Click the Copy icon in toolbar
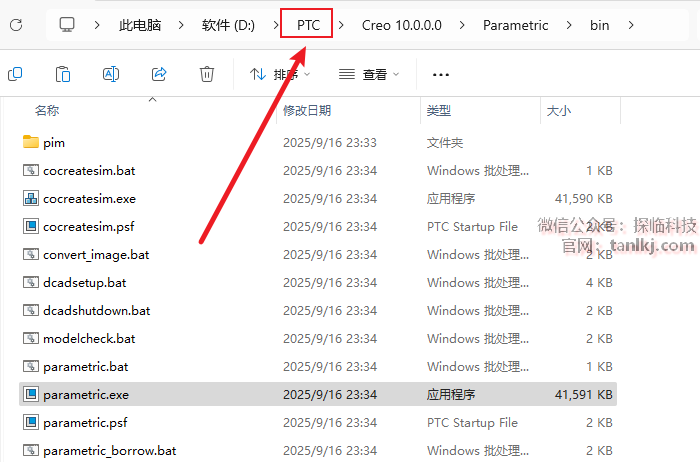 tap(15, 74)
